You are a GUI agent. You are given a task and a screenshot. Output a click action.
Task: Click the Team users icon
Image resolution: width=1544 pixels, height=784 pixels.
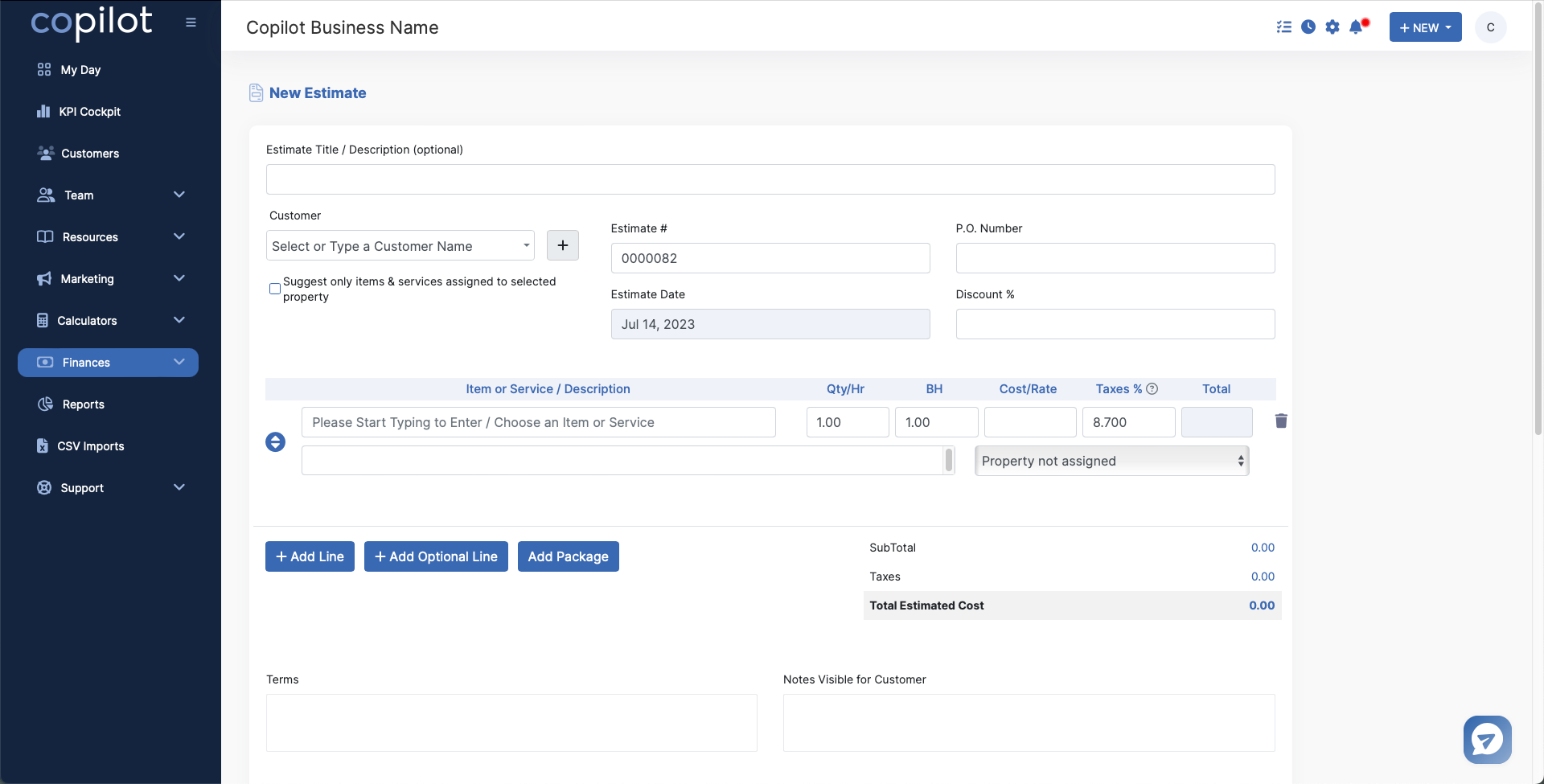[46, 195]
